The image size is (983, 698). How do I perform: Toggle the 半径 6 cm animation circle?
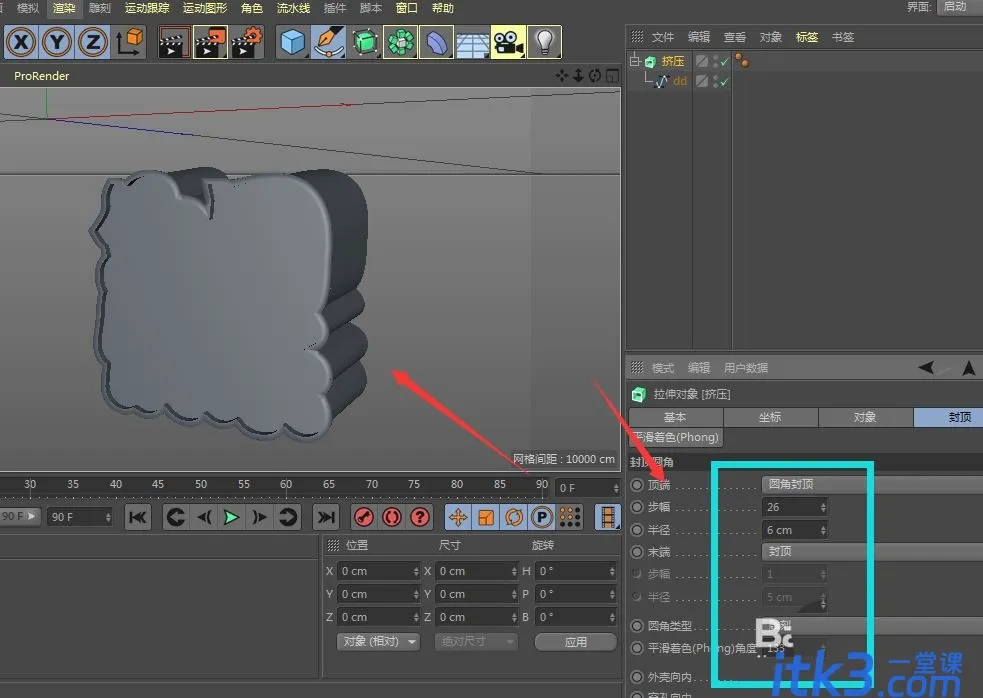pyautogui.click(x=637, y=530)
